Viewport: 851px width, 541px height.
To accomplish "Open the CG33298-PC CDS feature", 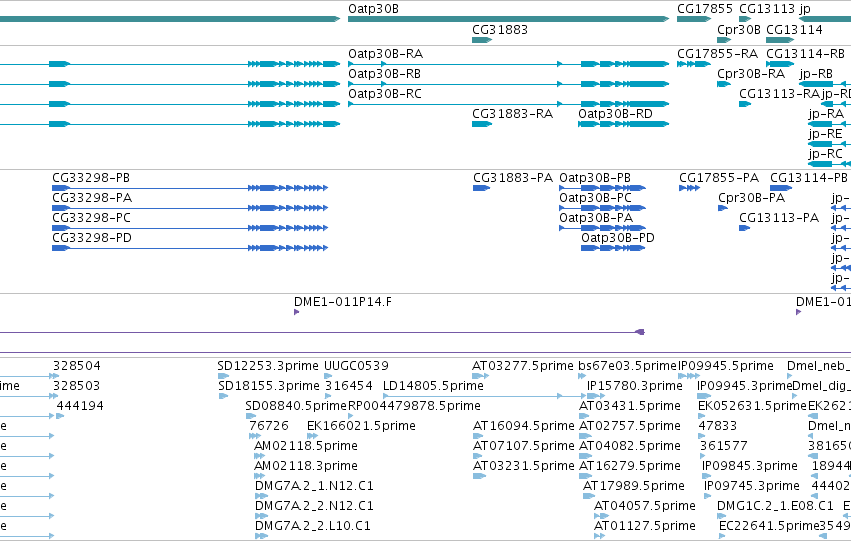I will click(190, 228).
